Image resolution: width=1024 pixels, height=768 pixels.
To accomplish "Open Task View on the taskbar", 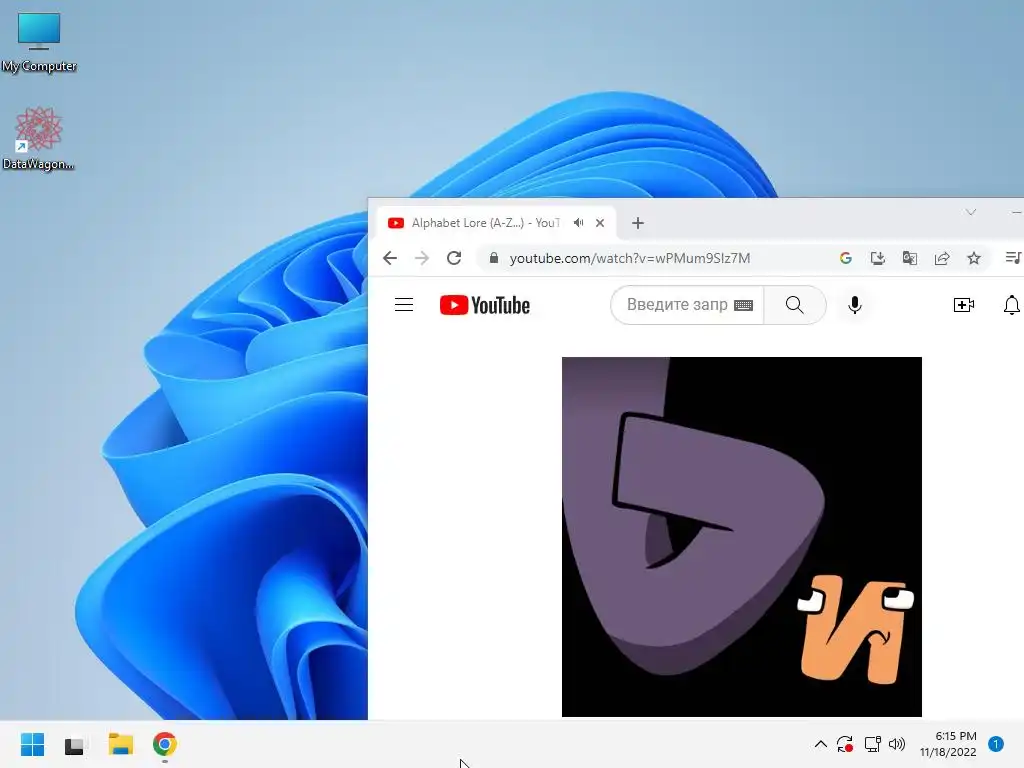I will pos(74,744).
